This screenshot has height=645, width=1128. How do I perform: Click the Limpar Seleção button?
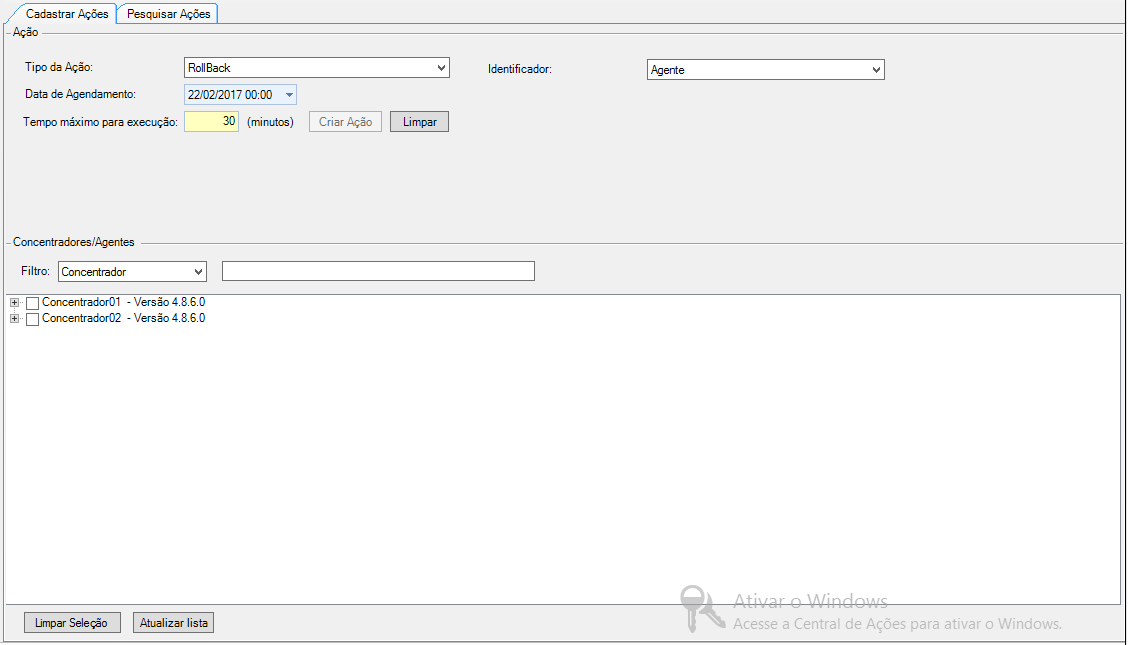[72, 623]
